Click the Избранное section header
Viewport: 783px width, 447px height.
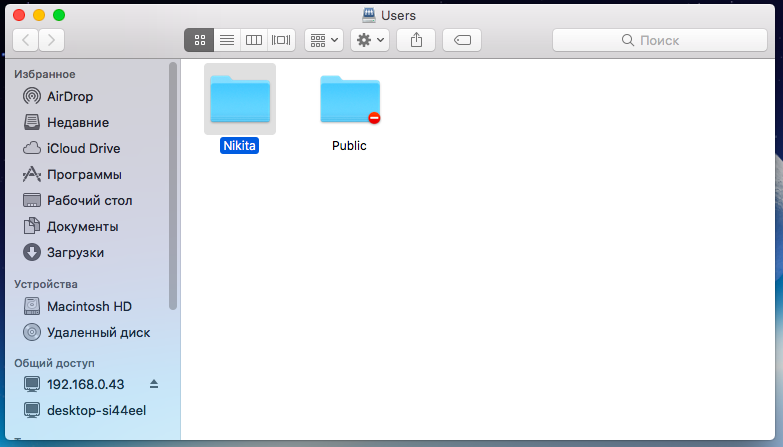44,74
